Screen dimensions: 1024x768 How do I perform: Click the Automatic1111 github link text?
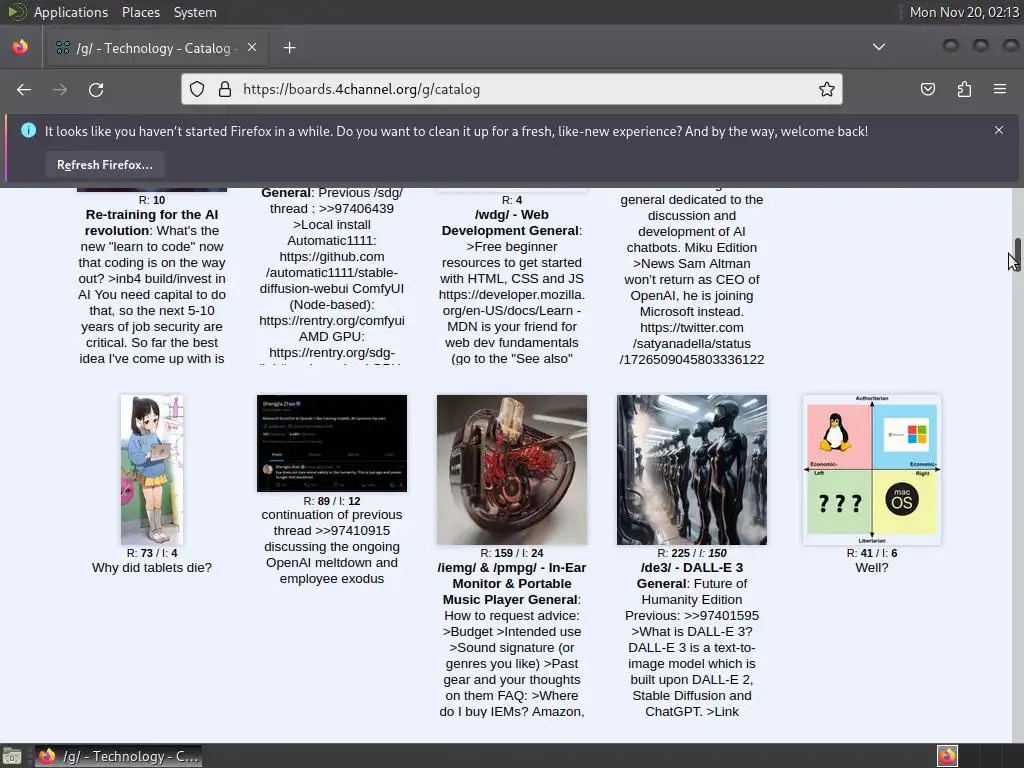pyautogui.click(x=332, y=272)
